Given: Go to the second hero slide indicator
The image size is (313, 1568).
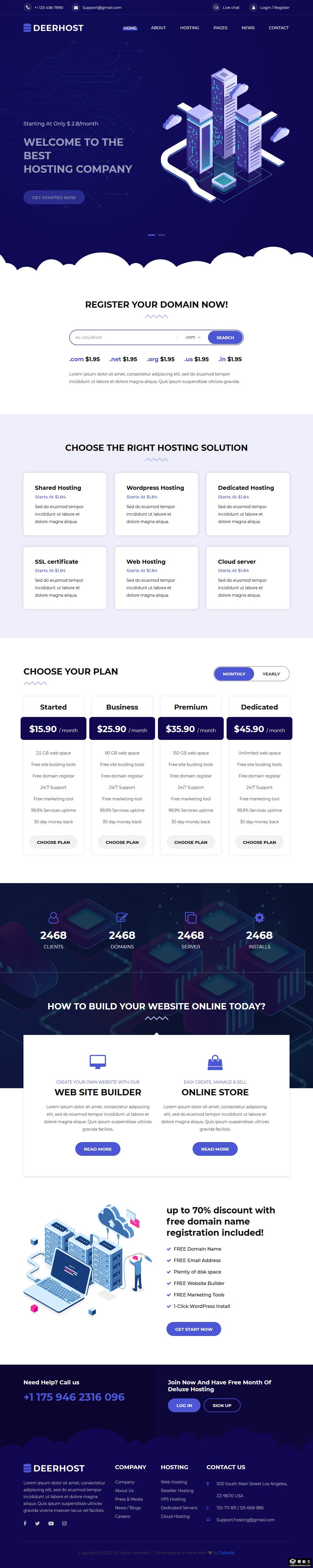Looking at the screenshot, I should [x=162, y=234].
